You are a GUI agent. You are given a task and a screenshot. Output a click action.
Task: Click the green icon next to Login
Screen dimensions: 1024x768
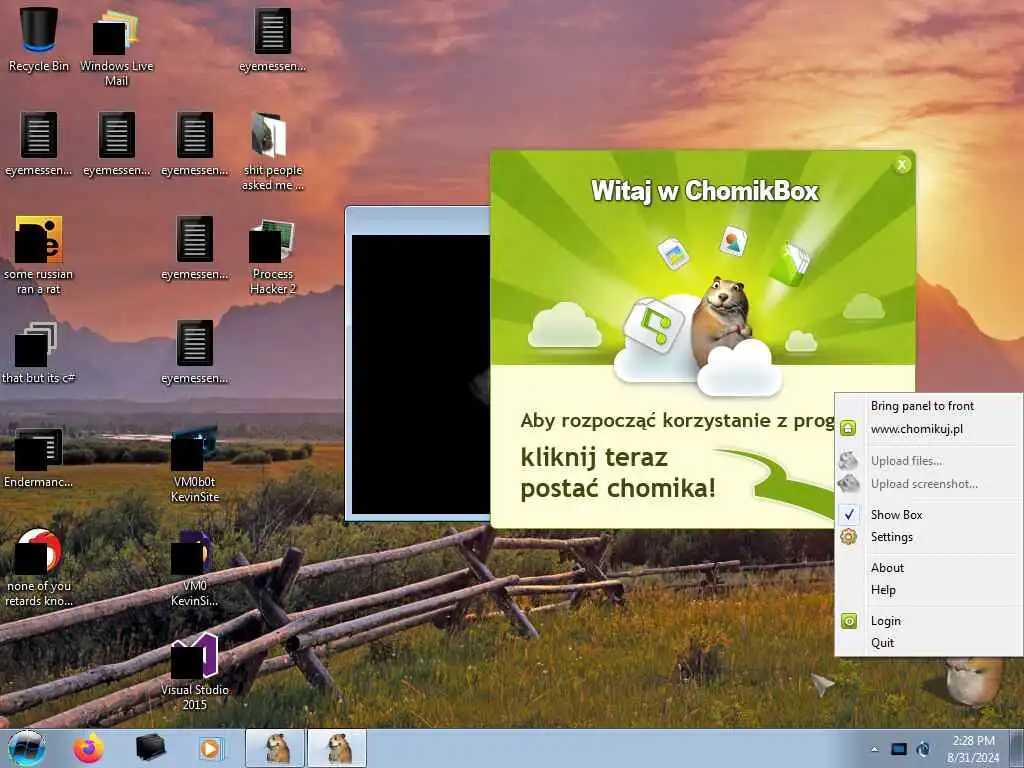(x=848, y=620)
